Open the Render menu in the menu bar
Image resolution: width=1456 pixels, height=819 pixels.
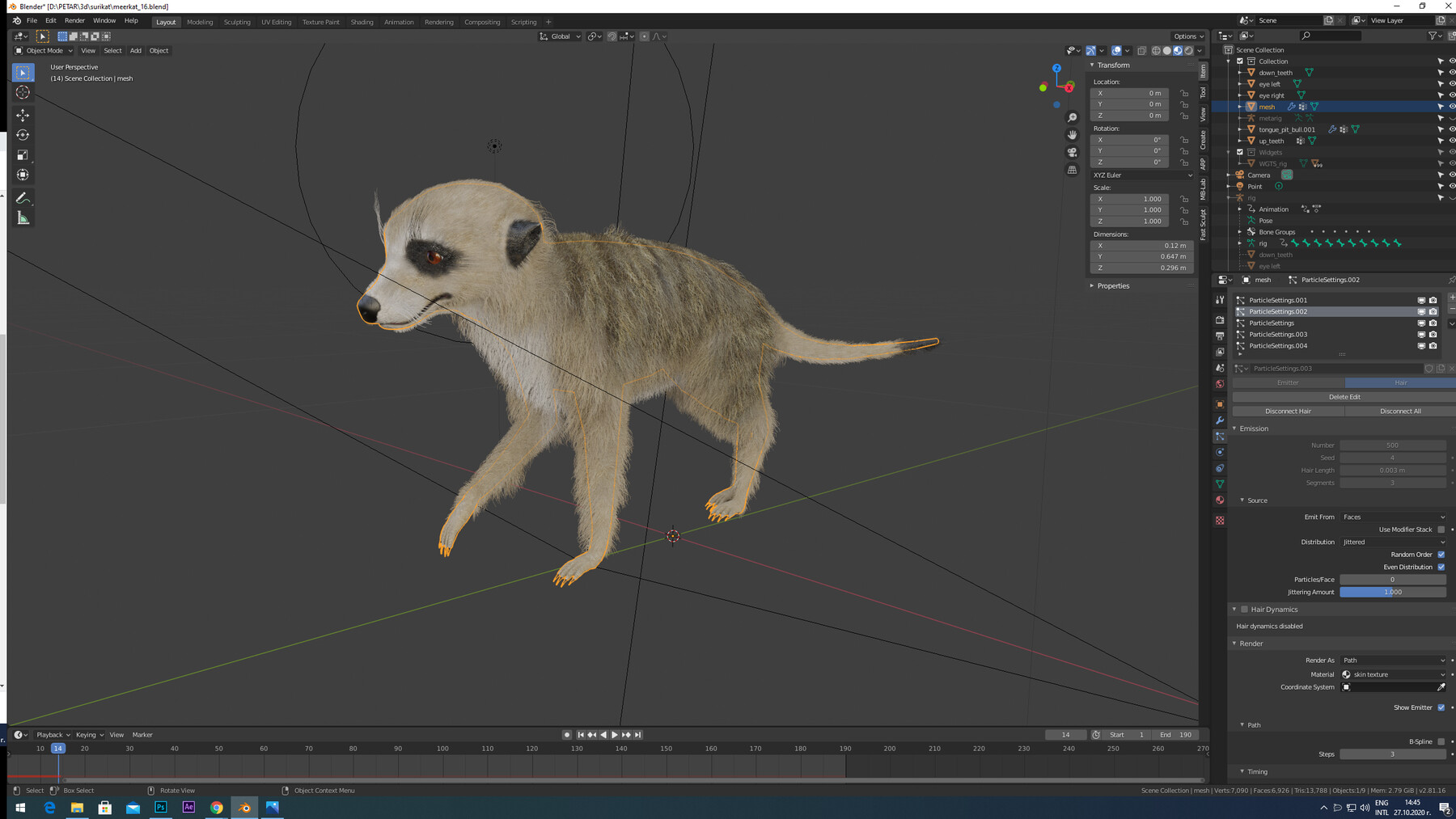pyautogui.click(x=74, y=20)
